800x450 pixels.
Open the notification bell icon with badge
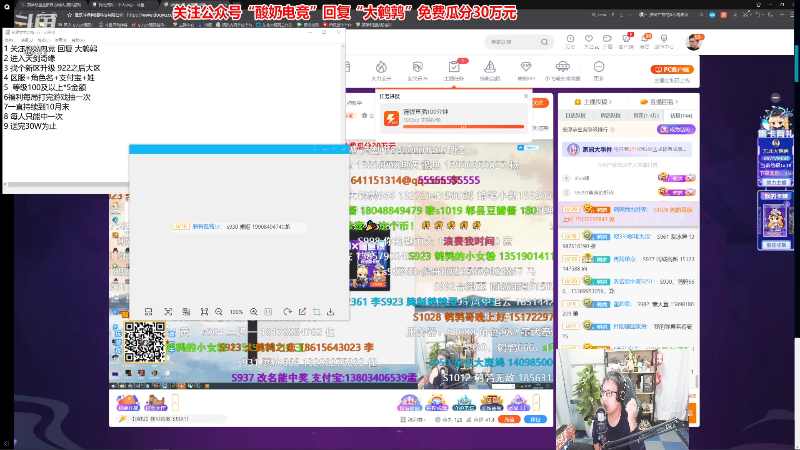[x=645, y=40]
